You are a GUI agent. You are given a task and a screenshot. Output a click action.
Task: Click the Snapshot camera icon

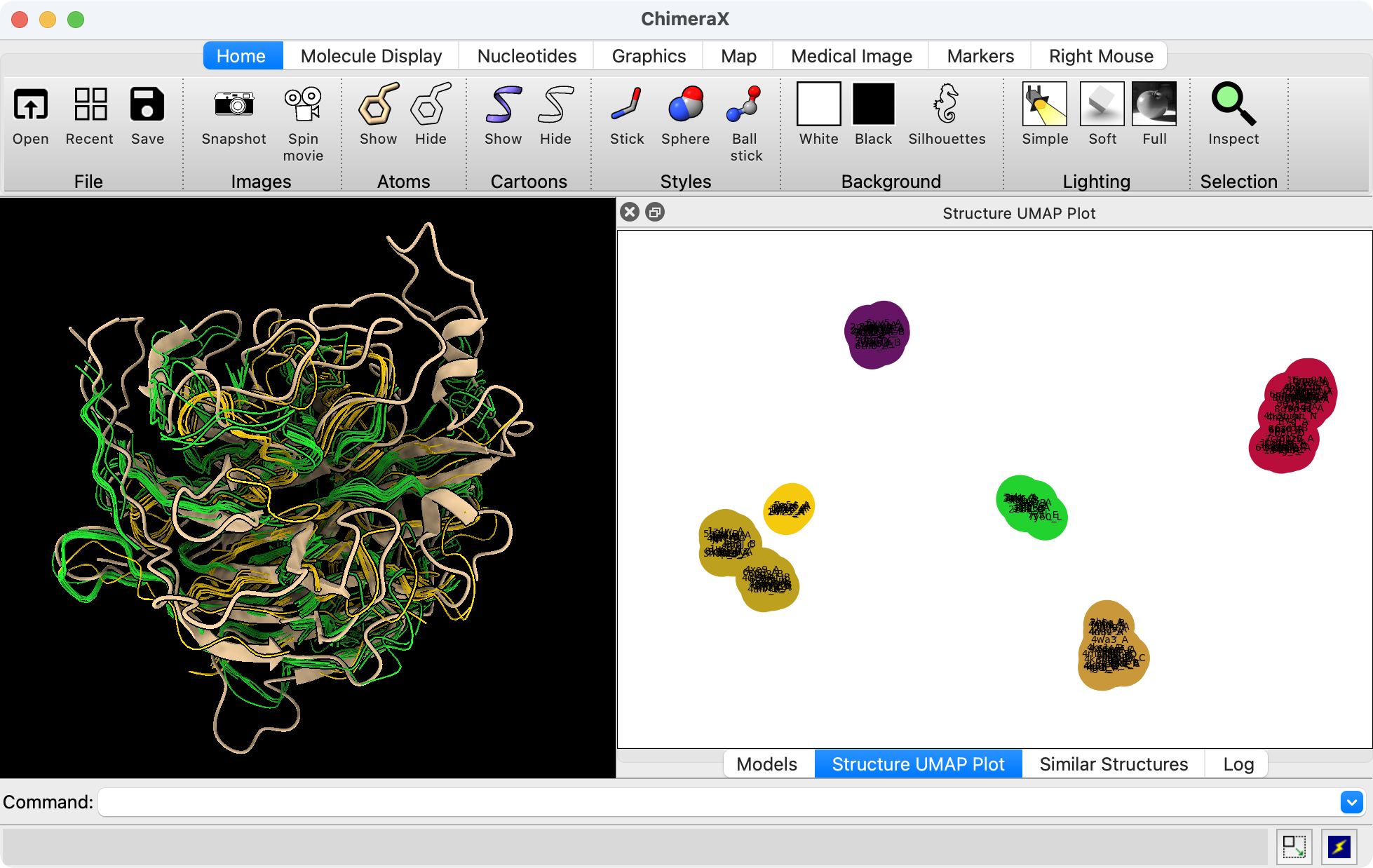pos(234,105)
